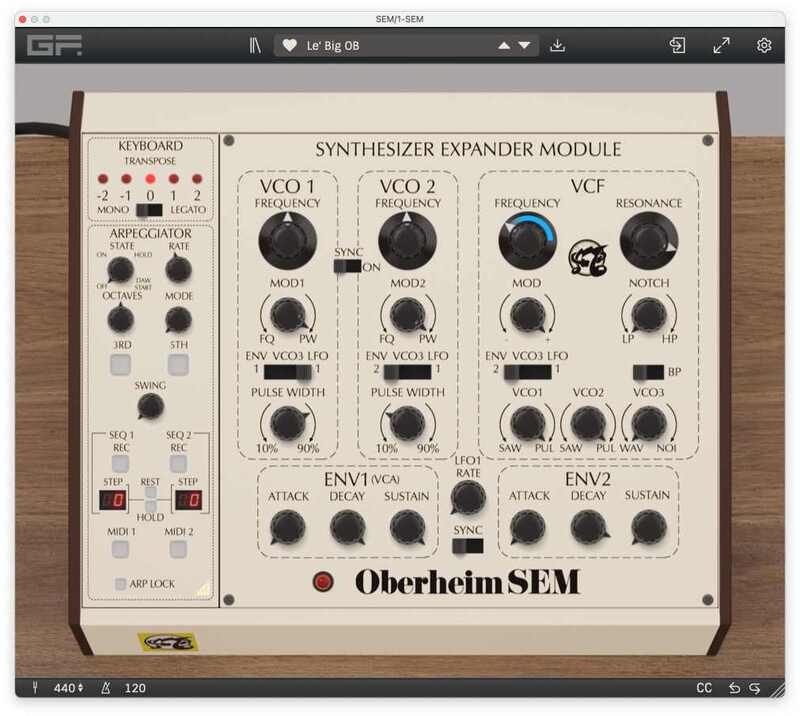The width and height of the screenshot is (800, 716).
Task: Select next preset with down arrow
Action: (x=525, y=46)
